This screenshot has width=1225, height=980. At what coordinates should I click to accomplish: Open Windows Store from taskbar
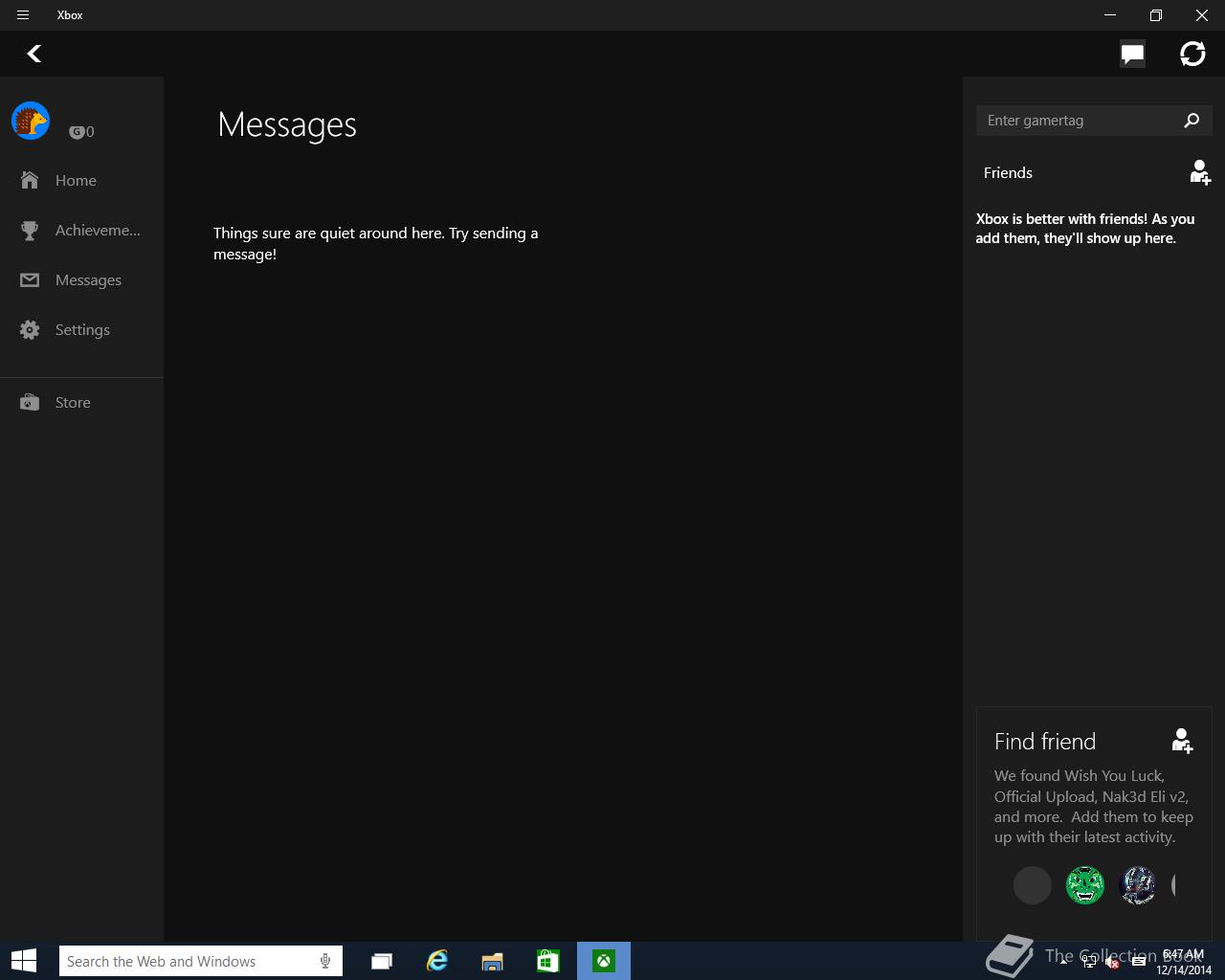548,961
